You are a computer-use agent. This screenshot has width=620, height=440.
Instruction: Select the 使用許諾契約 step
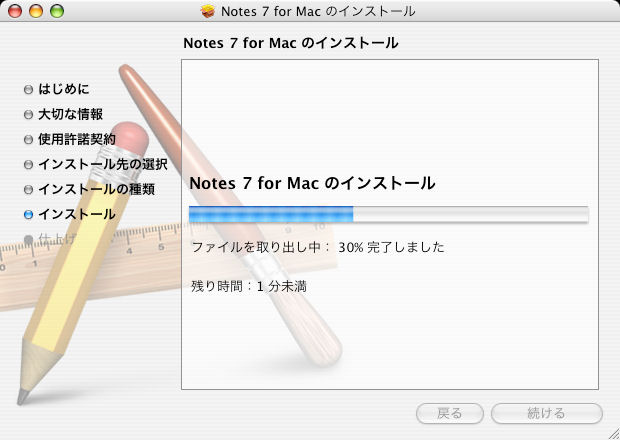click(77, 139)
